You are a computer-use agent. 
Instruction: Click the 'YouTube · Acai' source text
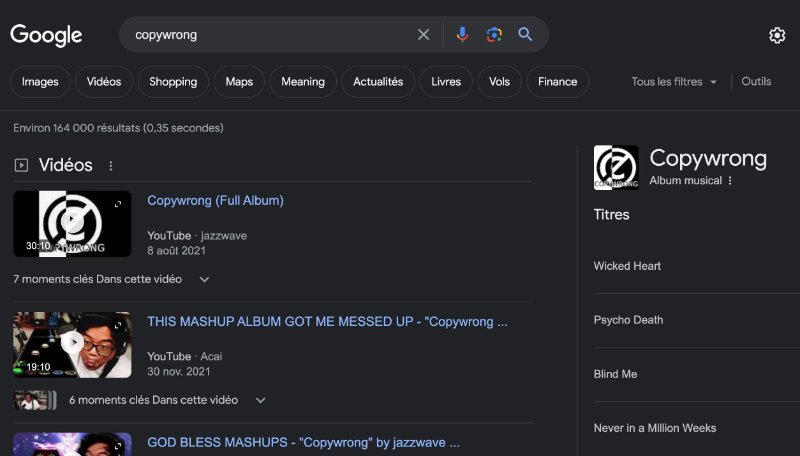(185, 357)
